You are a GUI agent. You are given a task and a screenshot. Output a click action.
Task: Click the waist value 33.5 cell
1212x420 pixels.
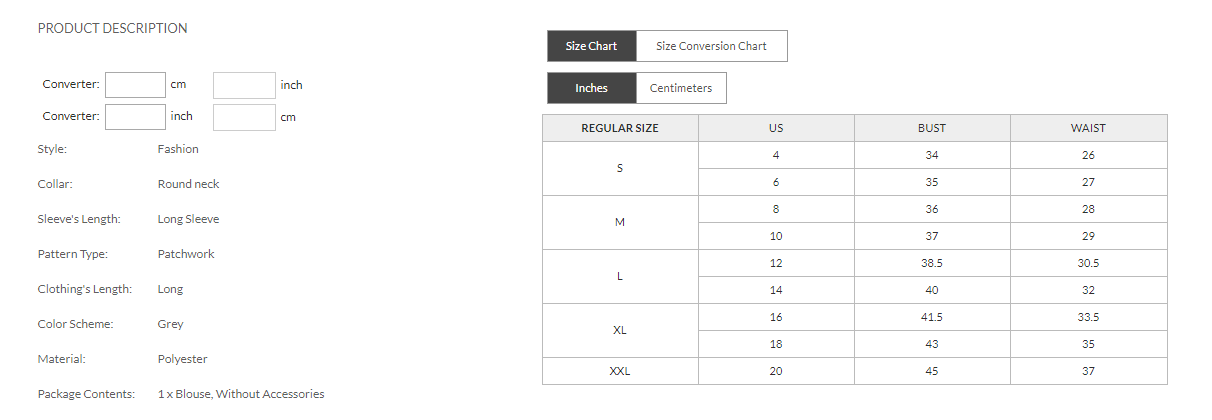coord(1088,317)
